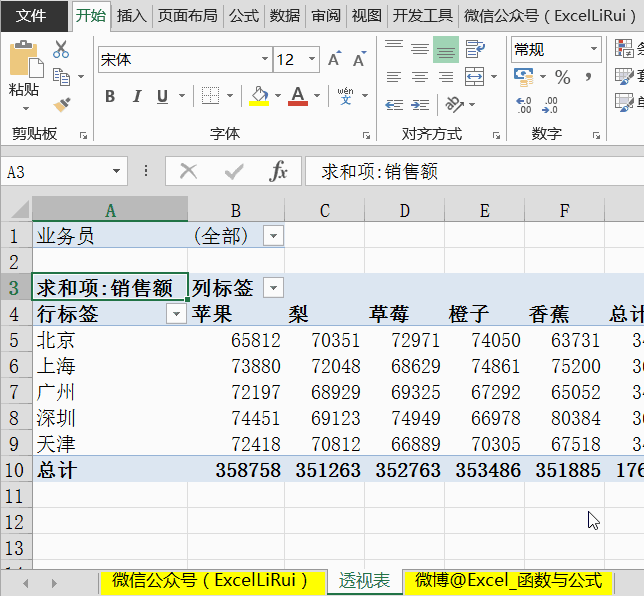Open 业务员 filter dropdown (全部)
This screenshot has width=644, height=596.
coord(274,236)
